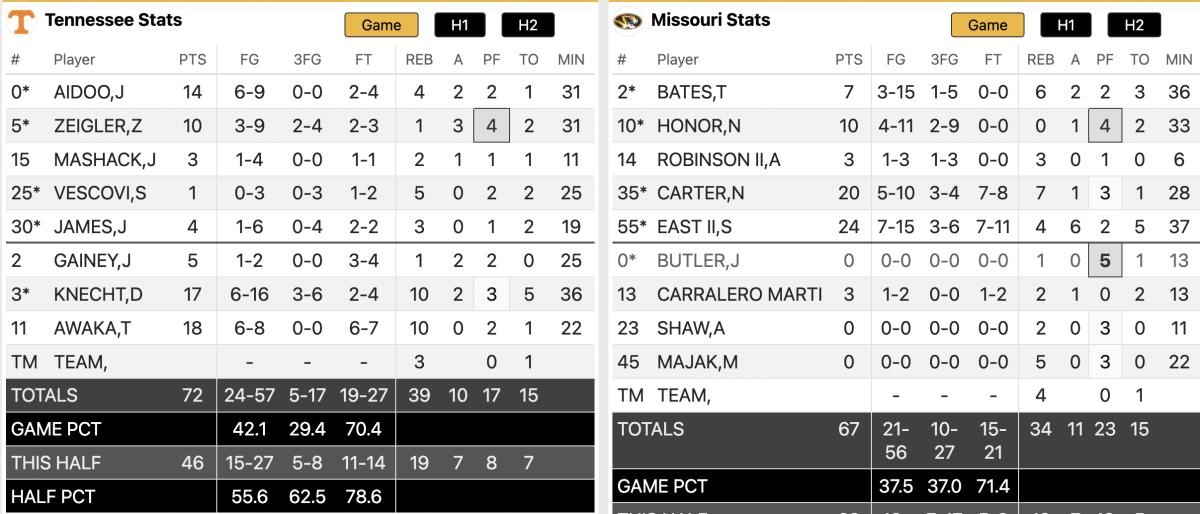The image size is (1200, 514).
Task: Switch Tennessee Stats to H1
Action: coord(461,25)
